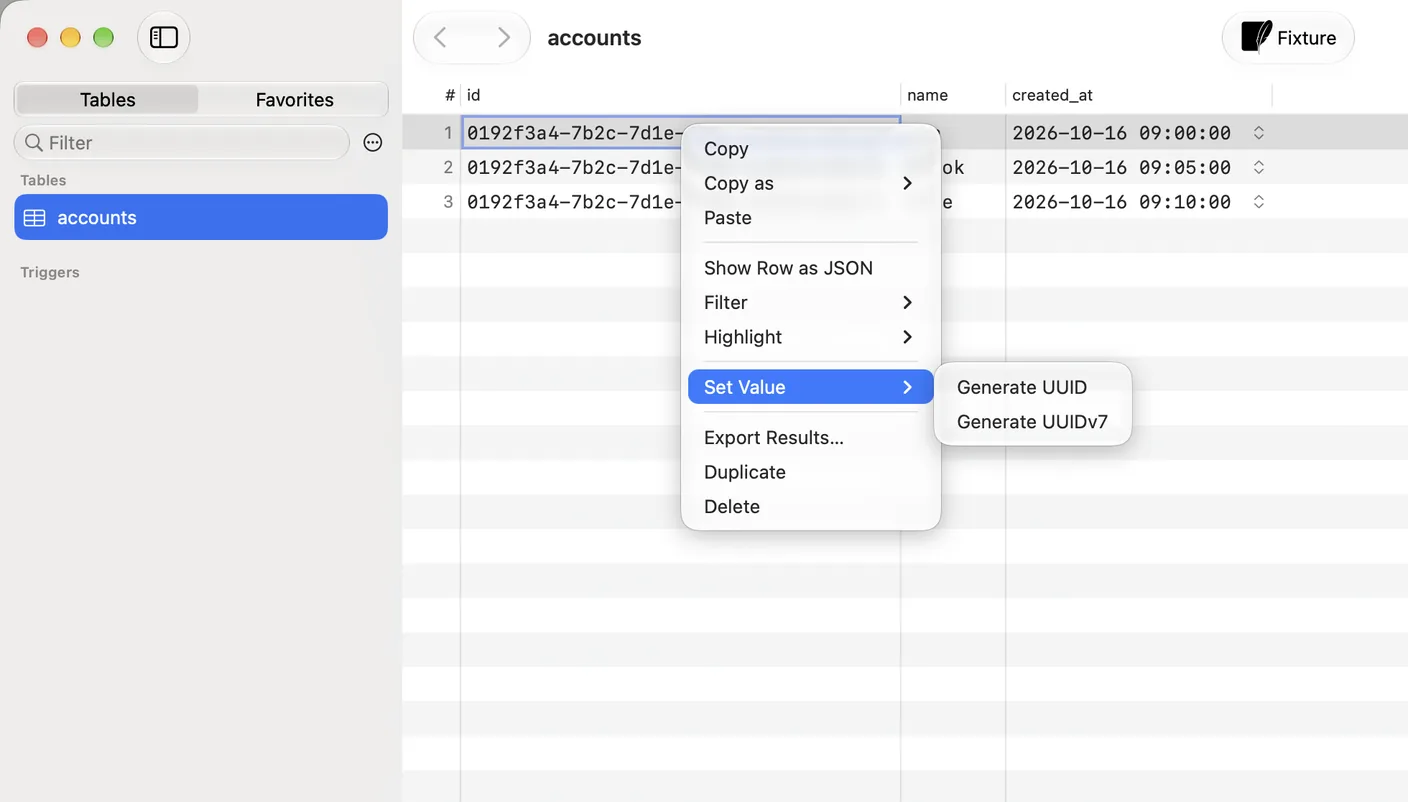The width and height of the screenshot is (1408, 802).
Task: Click the Set Value submenu chevron
Action: [907, 387]
